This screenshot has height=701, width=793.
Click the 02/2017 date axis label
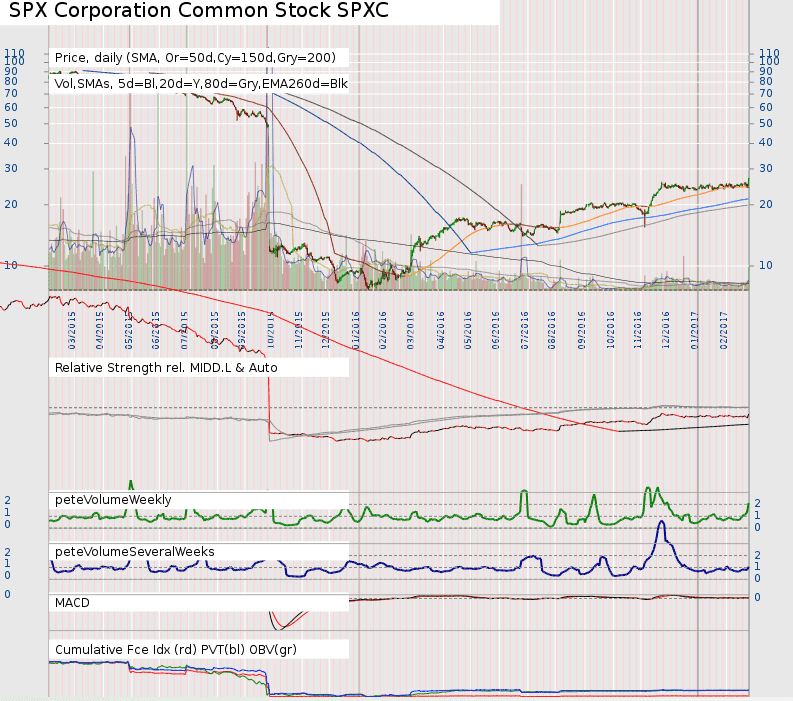coord(724,330)
